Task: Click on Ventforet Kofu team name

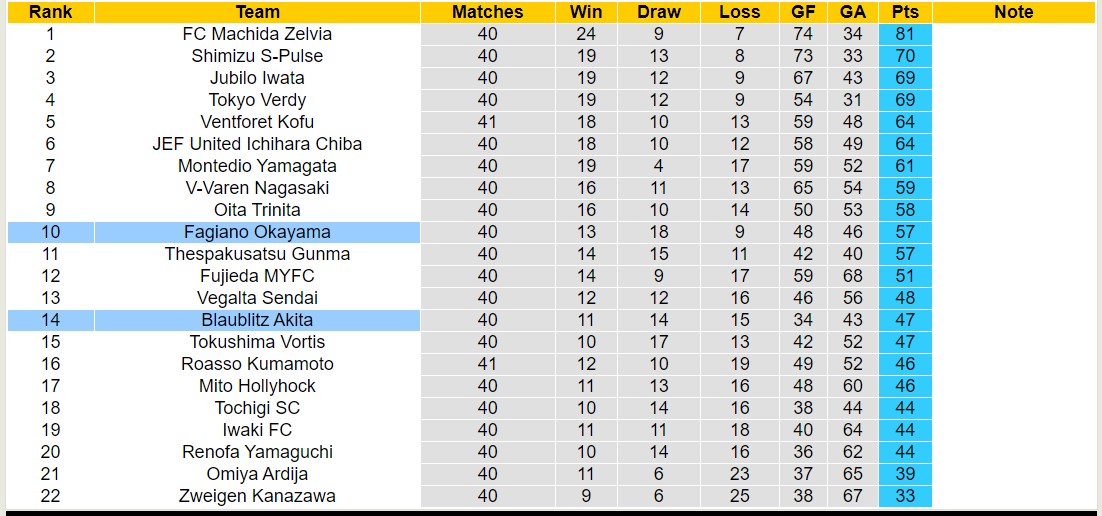Action: coord(257,122)
